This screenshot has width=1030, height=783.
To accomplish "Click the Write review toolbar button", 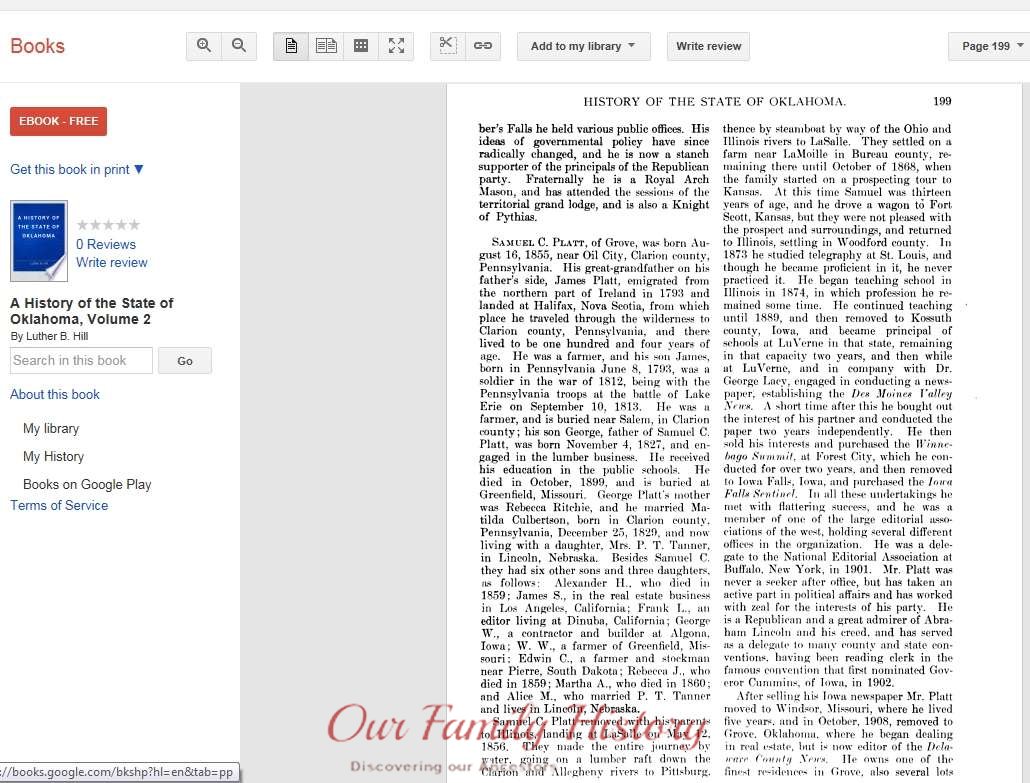I will pyautogui.click(x=708, y=46).
